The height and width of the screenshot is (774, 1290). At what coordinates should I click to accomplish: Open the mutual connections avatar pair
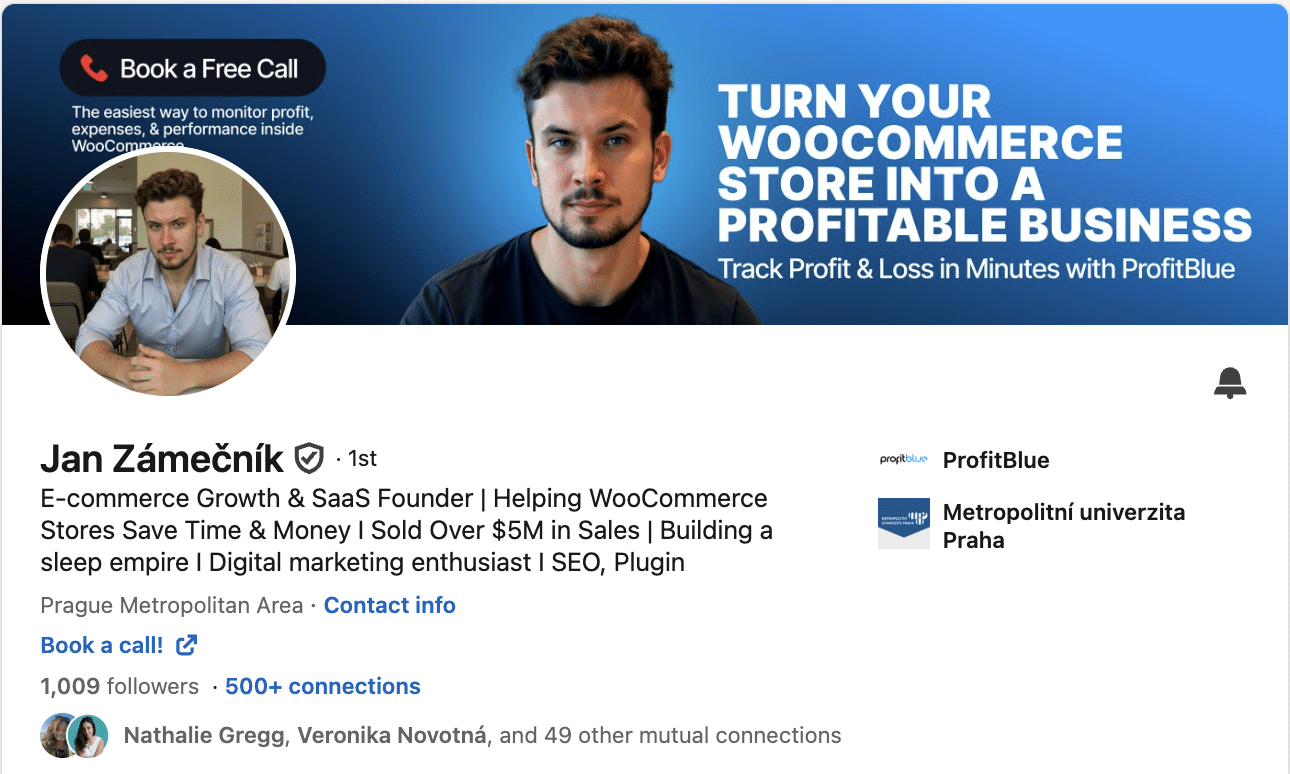[x=74, y=736]
